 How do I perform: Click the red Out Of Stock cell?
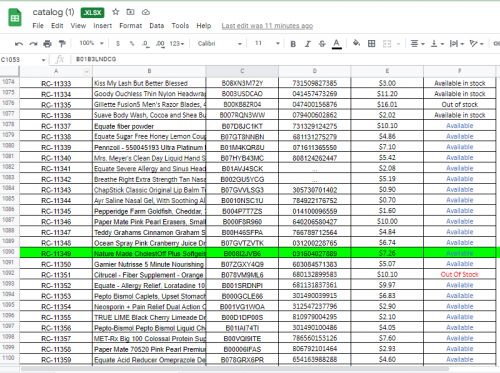(x=460, y=275)
